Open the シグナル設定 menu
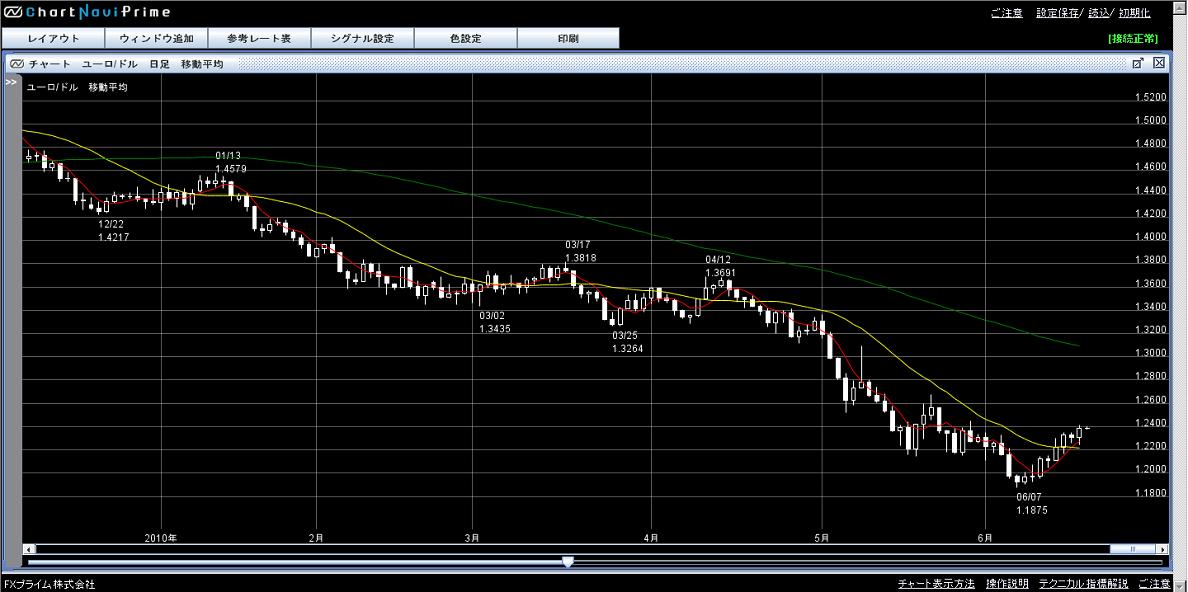1188x592 pixels. click(362, 38)
